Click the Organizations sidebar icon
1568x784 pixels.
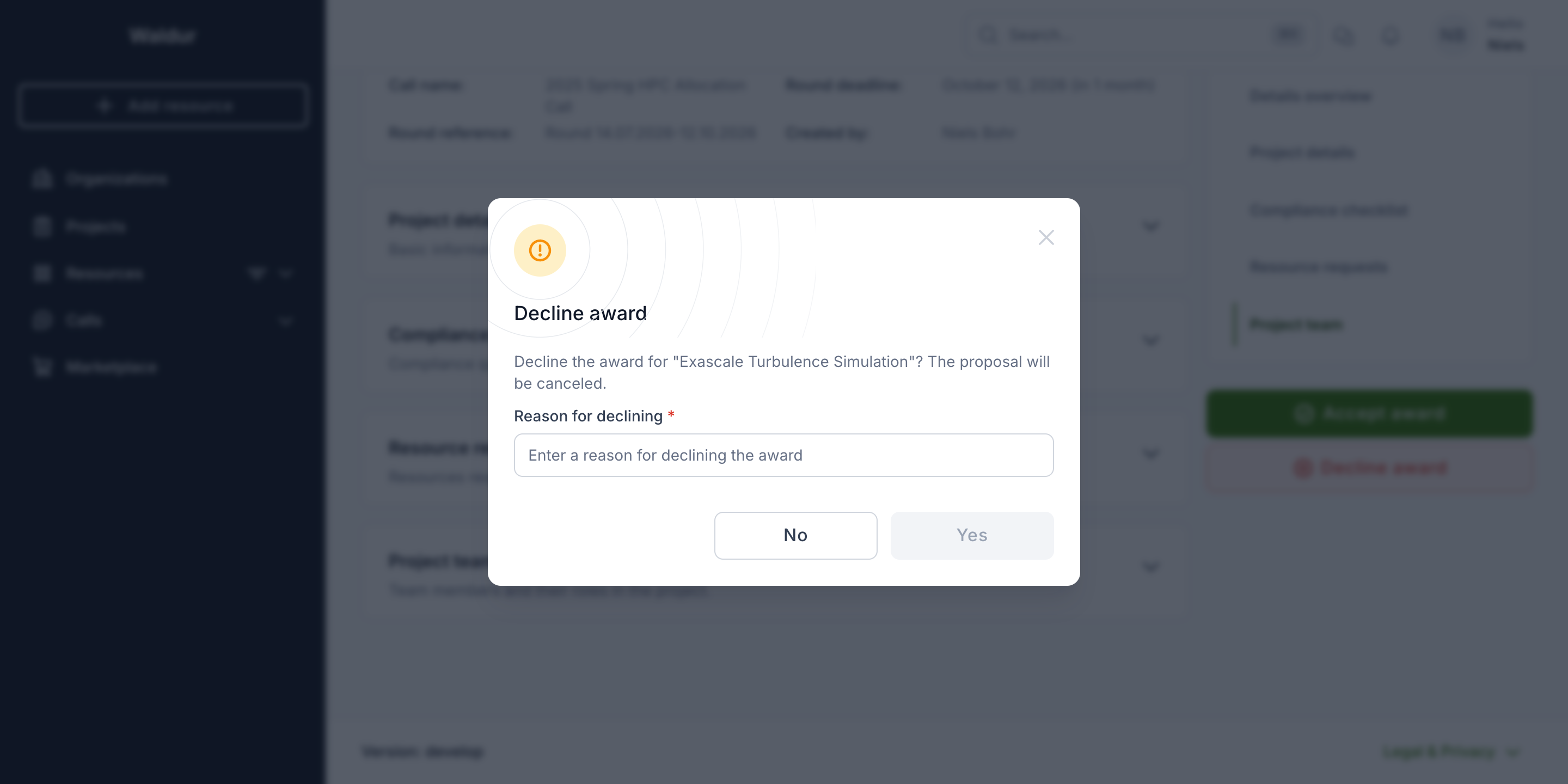tap(42, 179)
